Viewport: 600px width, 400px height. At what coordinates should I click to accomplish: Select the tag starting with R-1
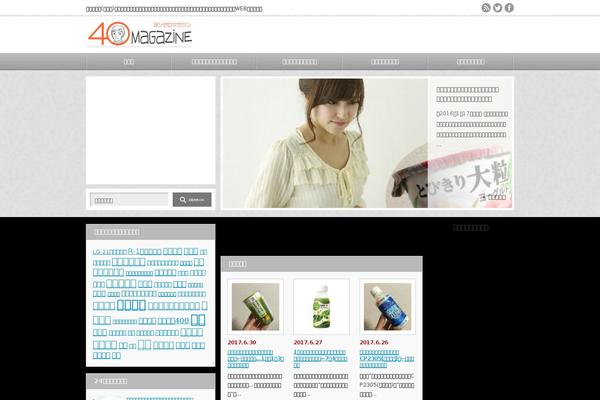click(x=144, y=251)
